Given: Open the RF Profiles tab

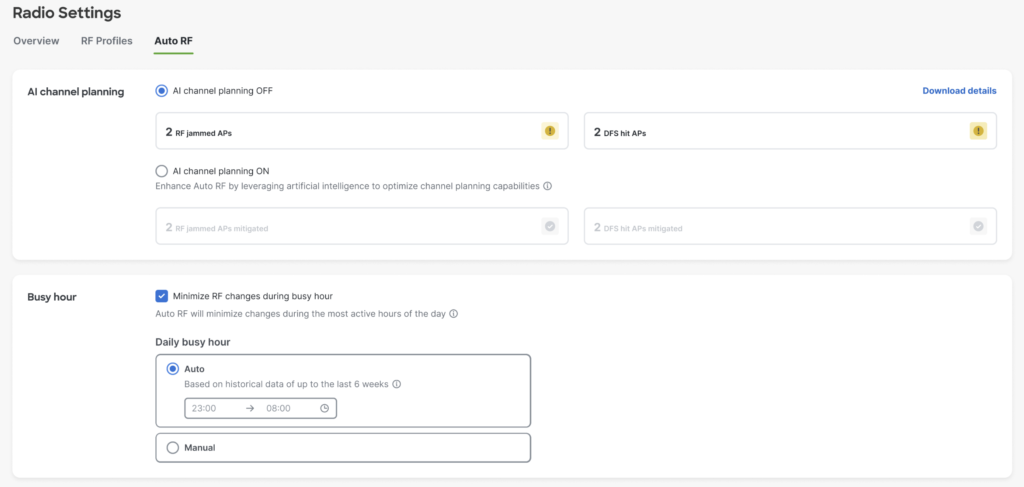Looking at the screenshot, I should [x=107, y=41].
